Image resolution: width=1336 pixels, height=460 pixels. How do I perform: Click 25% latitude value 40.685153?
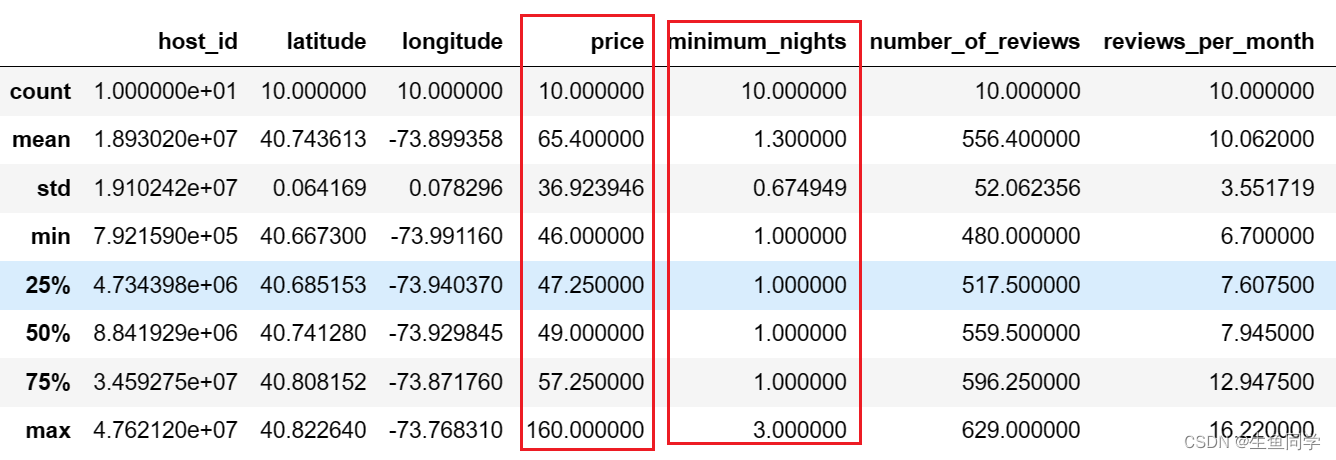pyautogui.click(x=314, y=285)
